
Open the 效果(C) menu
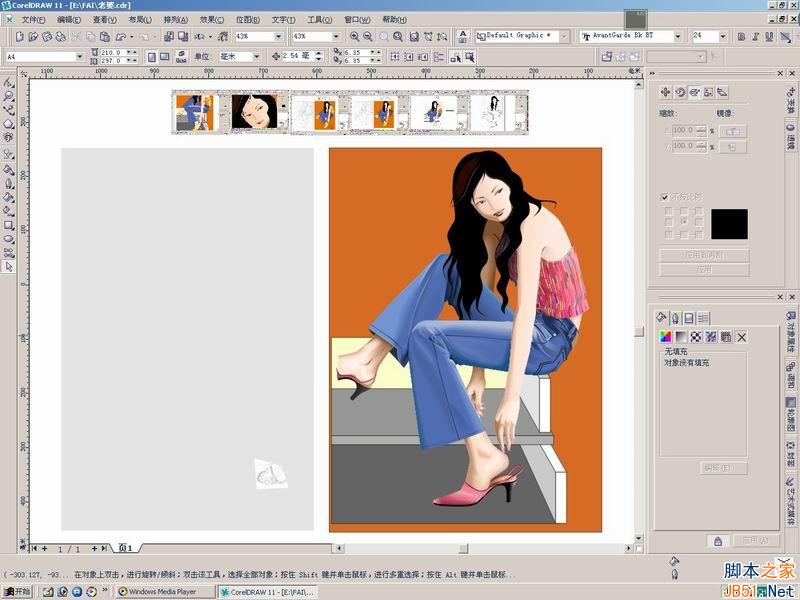(x=211, y=19)
